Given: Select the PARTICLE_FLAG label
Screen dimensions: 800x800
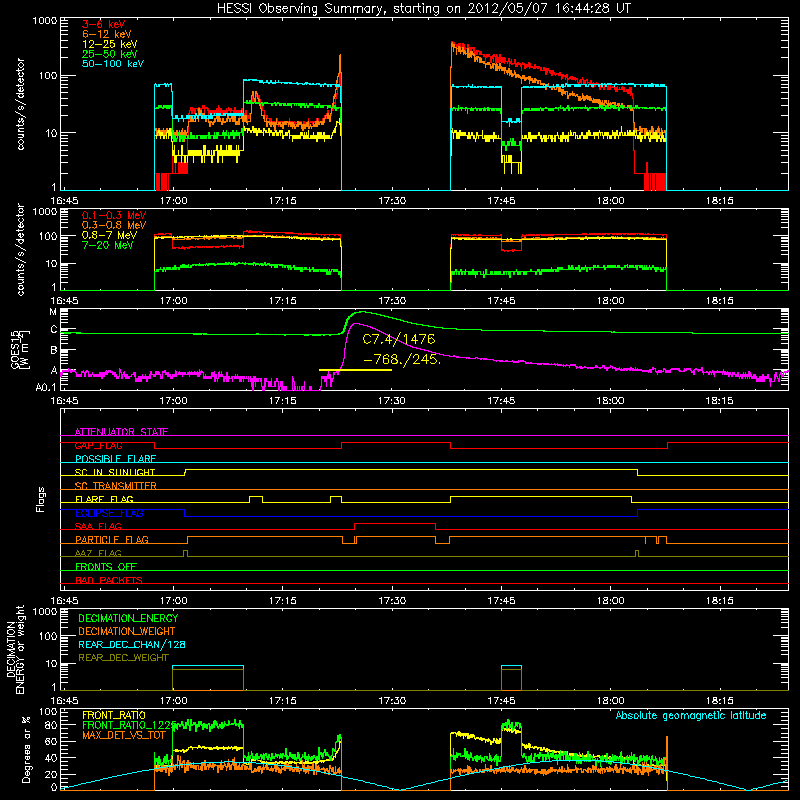Looking at the screenshot, I should [112, 539].
